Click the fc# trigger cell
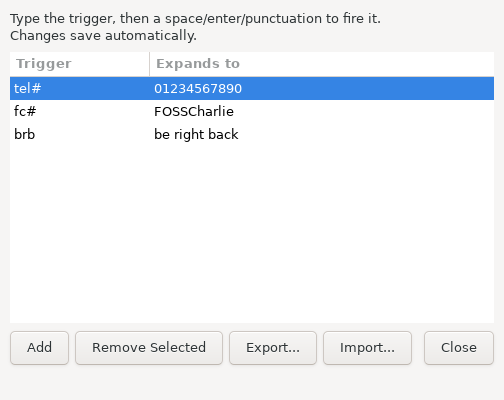 point(25,111)
